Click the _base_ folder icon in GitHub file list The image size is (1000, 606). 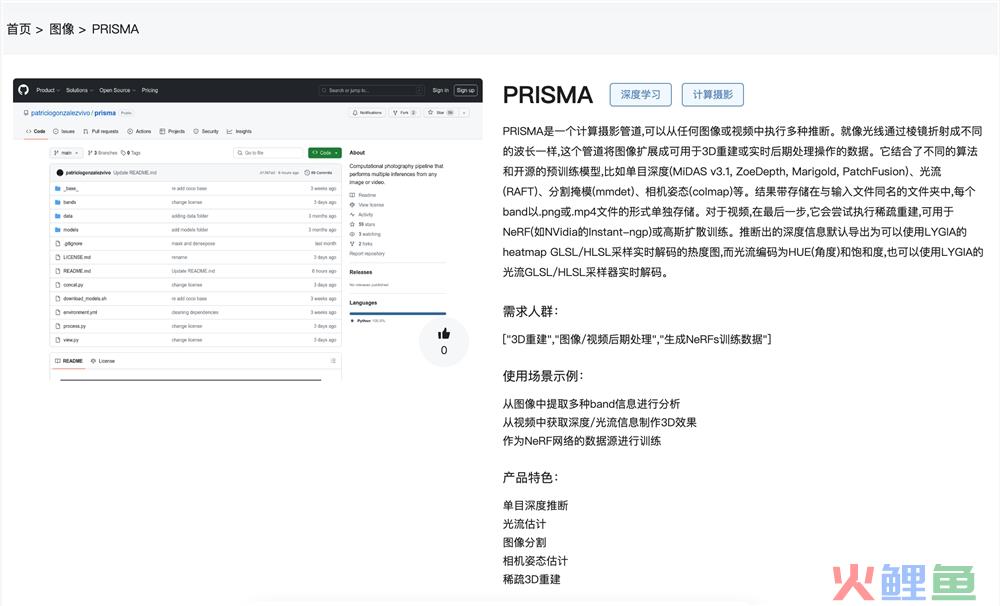58,189
